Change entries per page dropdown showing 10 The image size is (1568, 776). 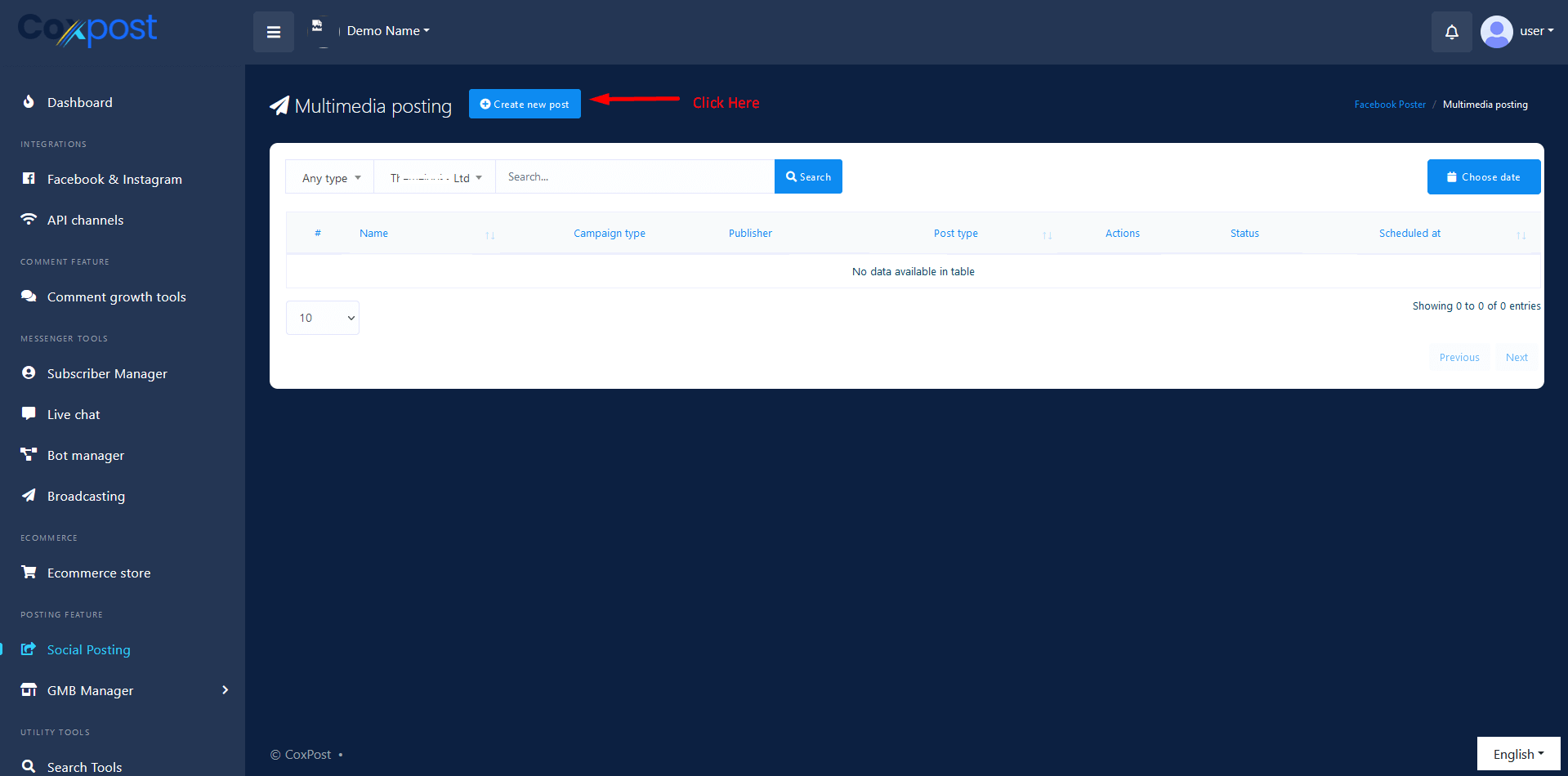[x=323, y=318]
